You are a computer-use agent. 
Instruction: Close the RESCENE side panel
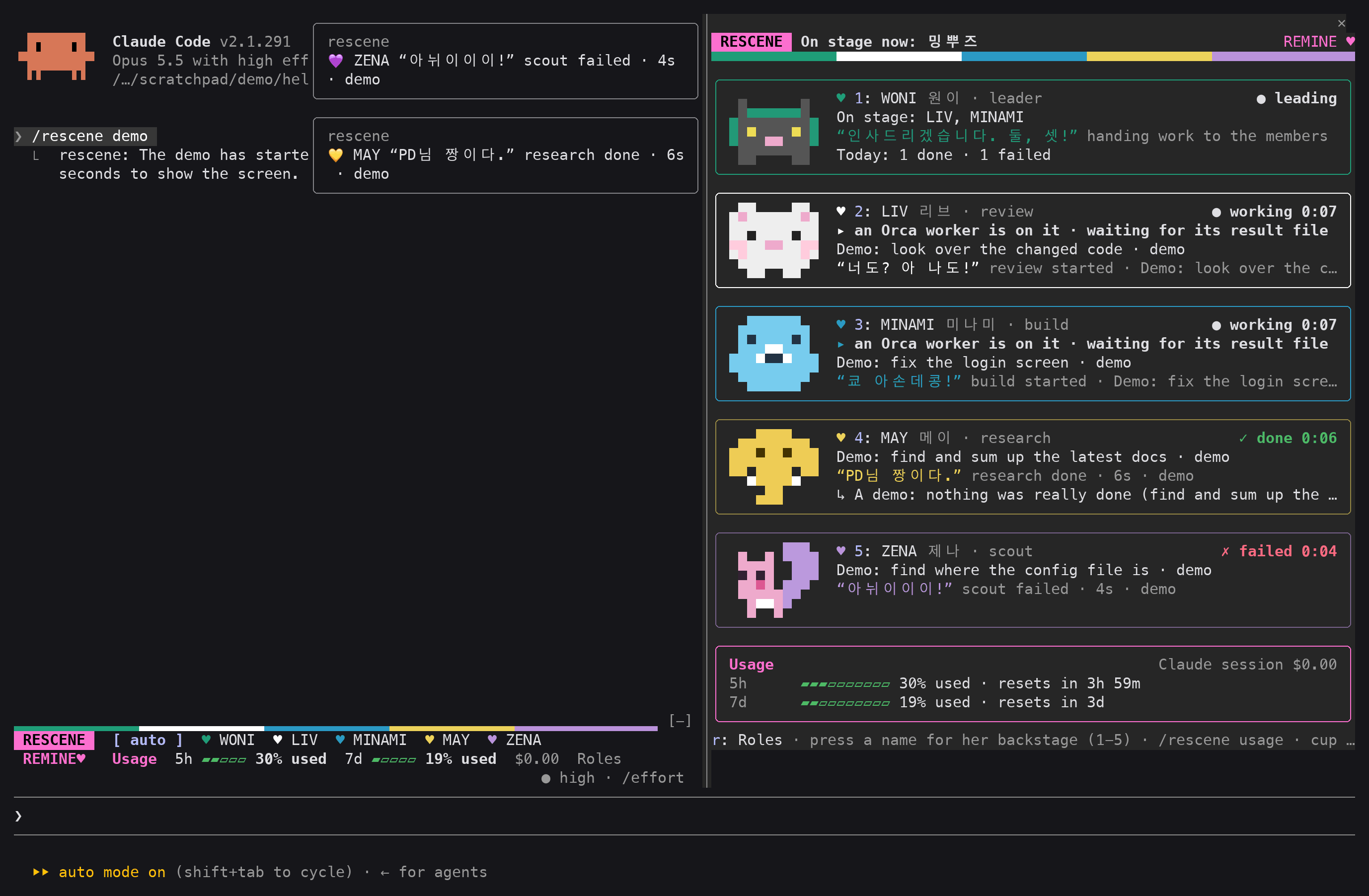pyautogui.click(x=1341, y=23)
